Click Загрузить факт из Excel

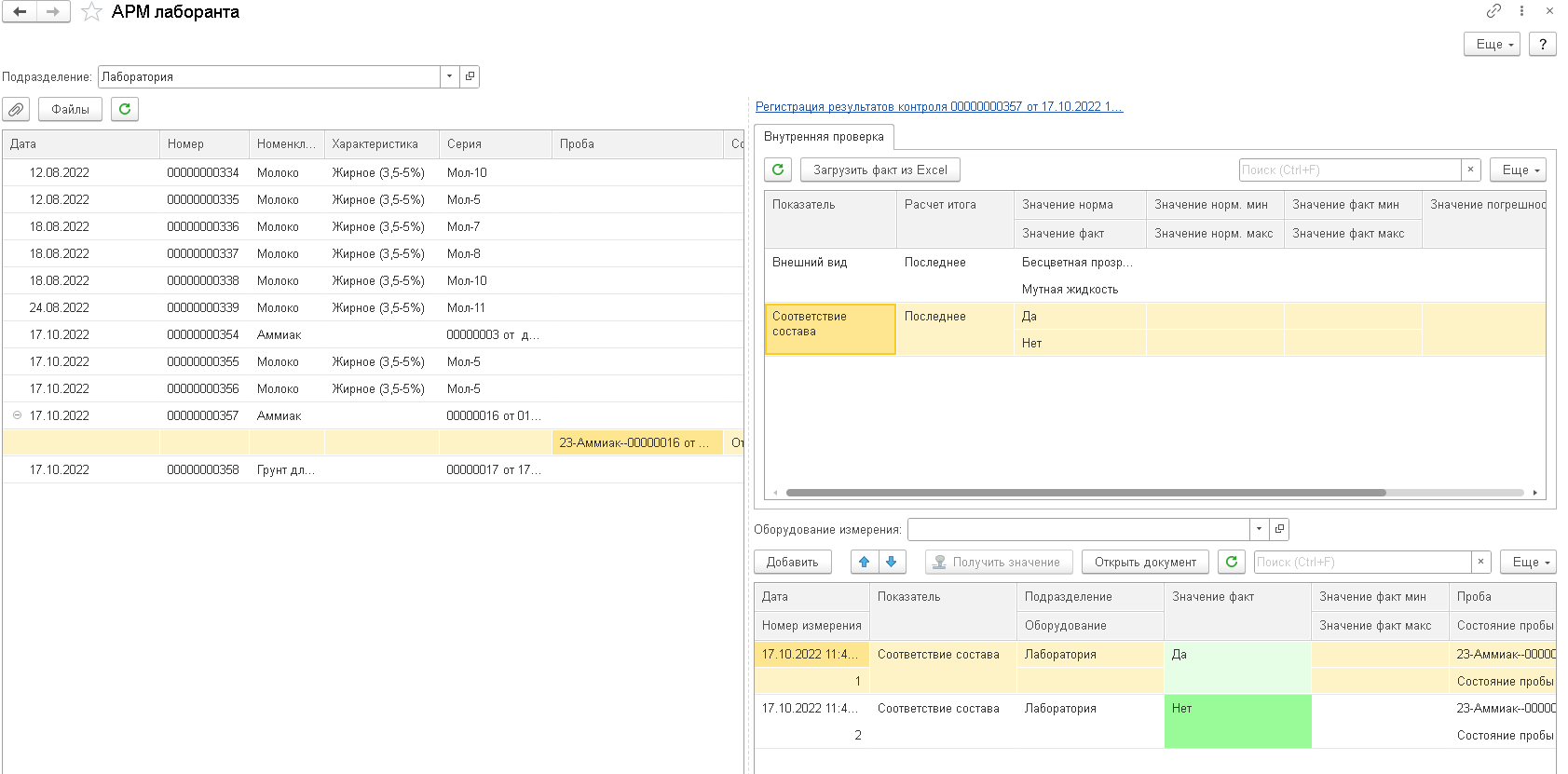click(x=879, y=170)
